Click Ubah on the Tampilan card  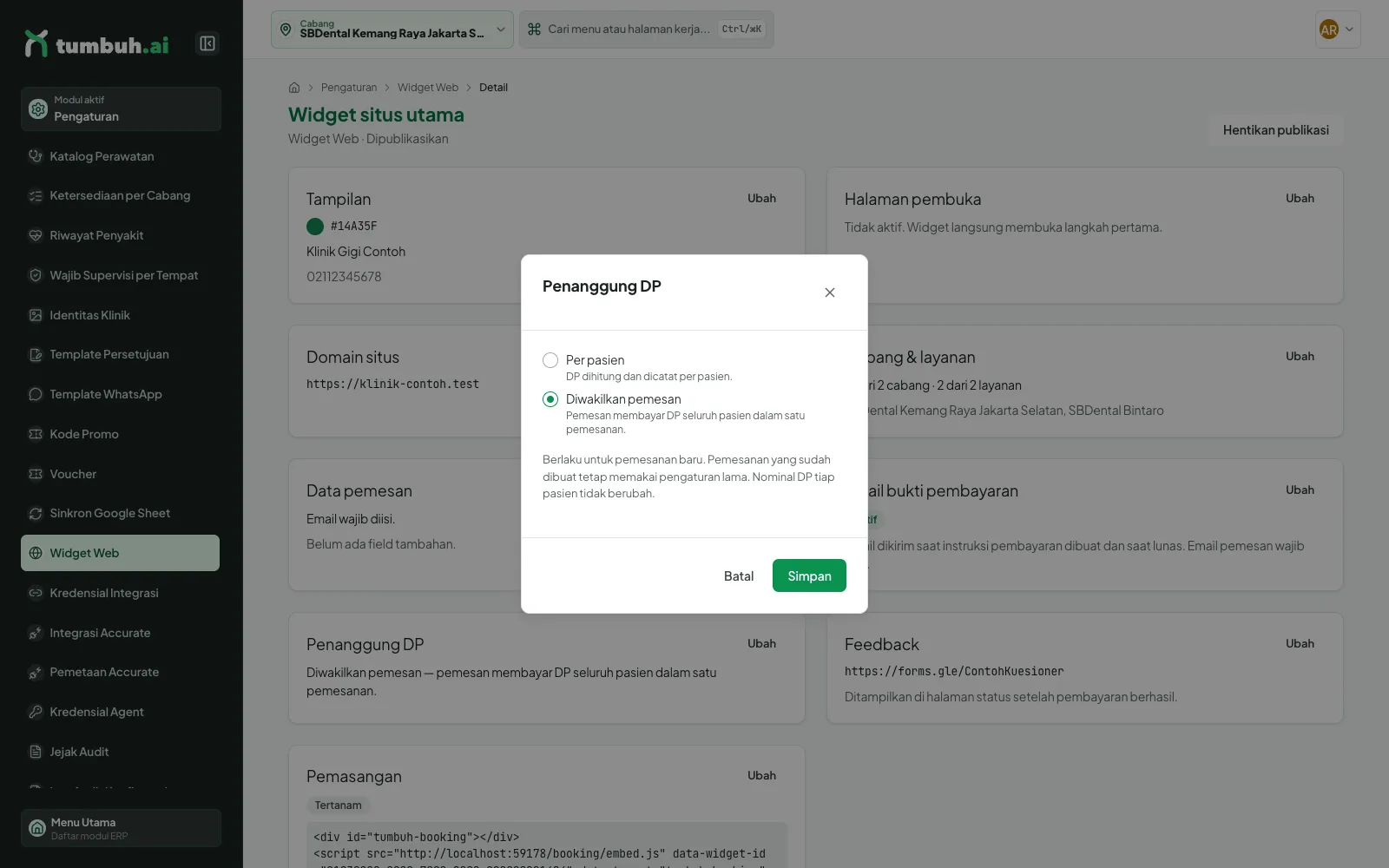pyautogui.click(x=761, y=199)
